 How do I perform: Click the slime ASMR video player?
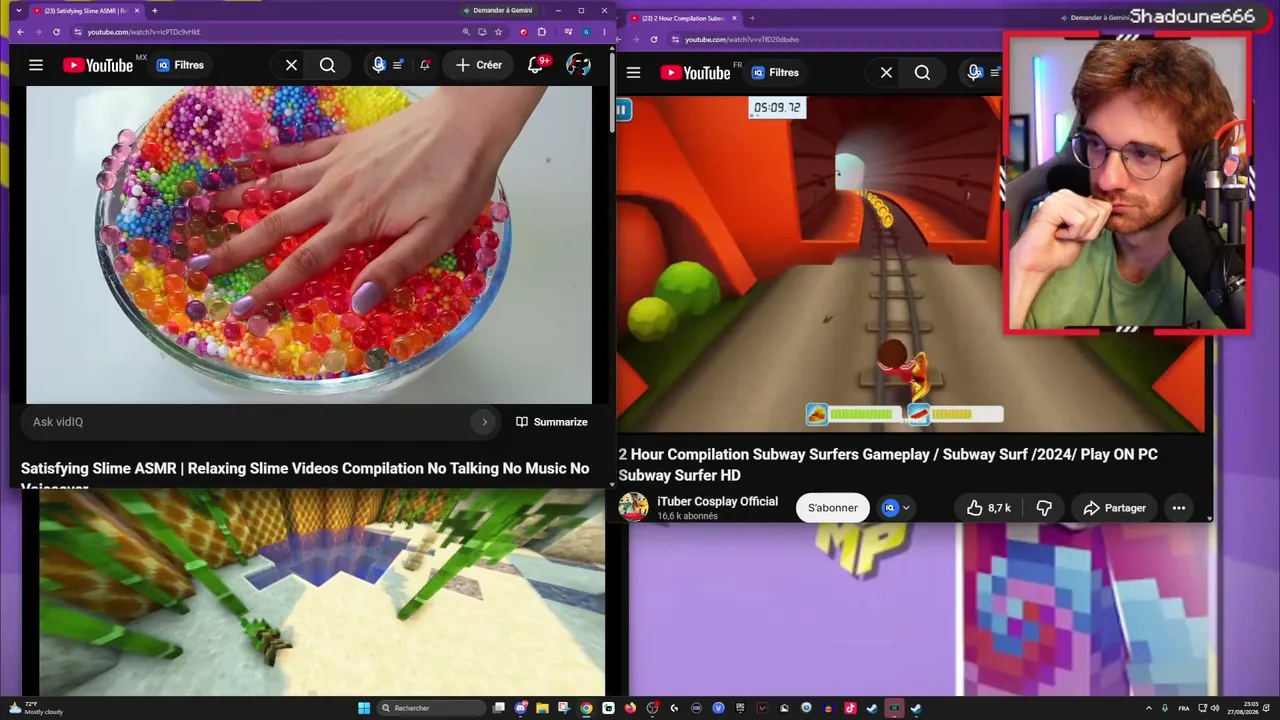coord(309,245)
